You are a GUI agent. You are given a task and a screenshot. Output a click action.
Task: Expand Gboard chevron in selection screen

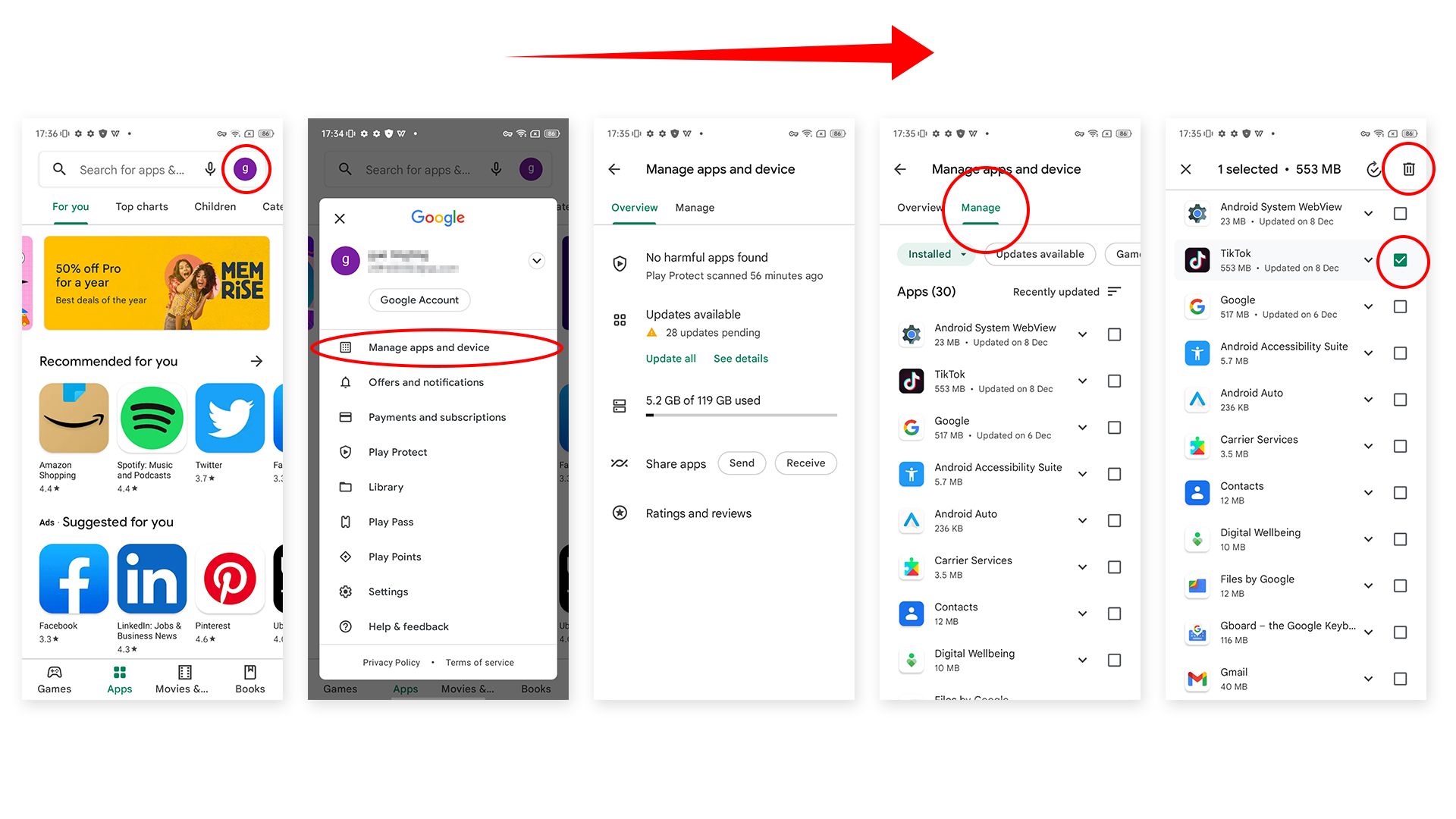click(1368, 632)
